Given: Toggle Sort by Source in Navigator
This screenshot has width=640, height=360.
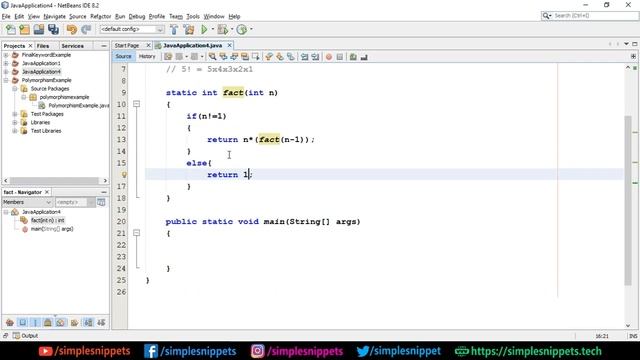Looking at the screenshot, I should pos(101,323).
